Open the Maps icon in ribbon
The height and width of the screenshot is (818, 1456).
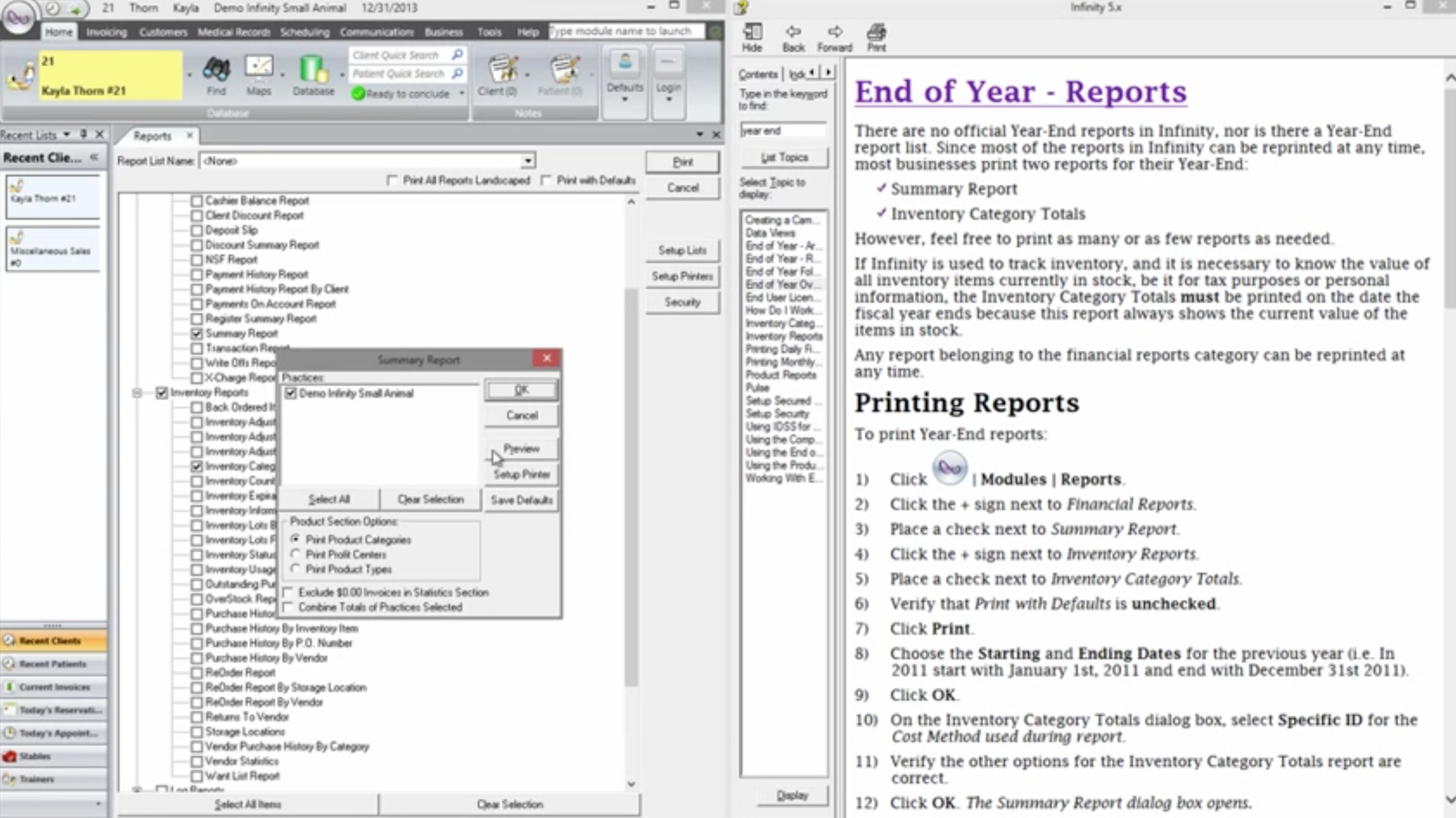click(x=259, y=69)
